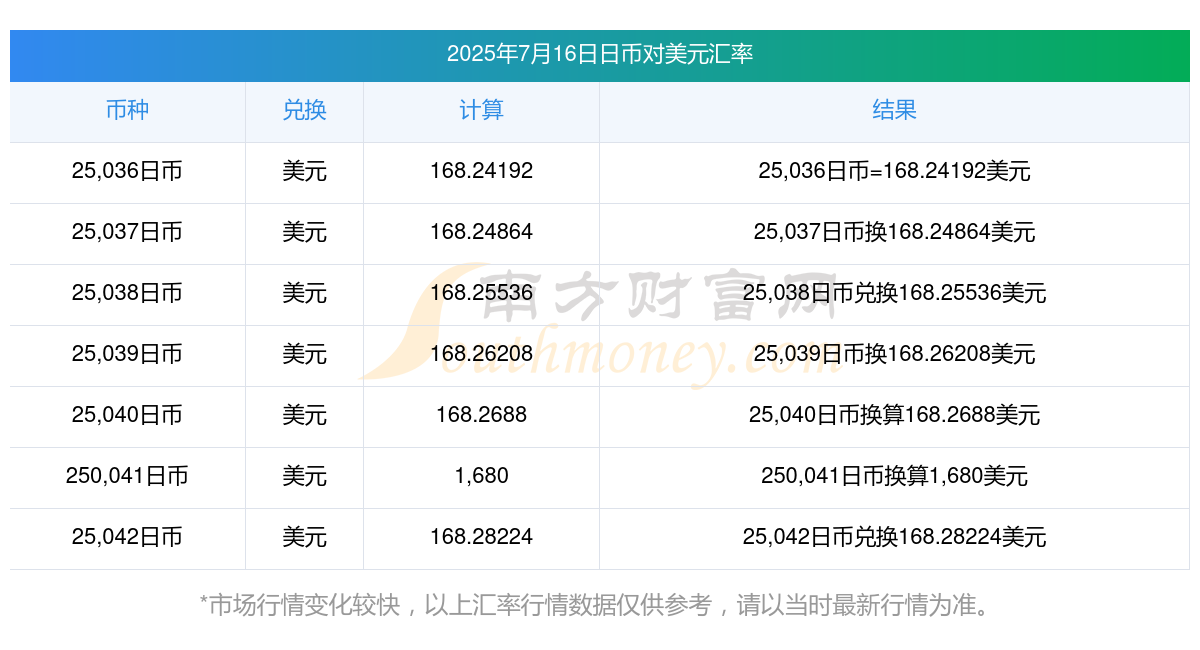
Task: Select the 25,036日币 cell
Action: tap(127, 171)
